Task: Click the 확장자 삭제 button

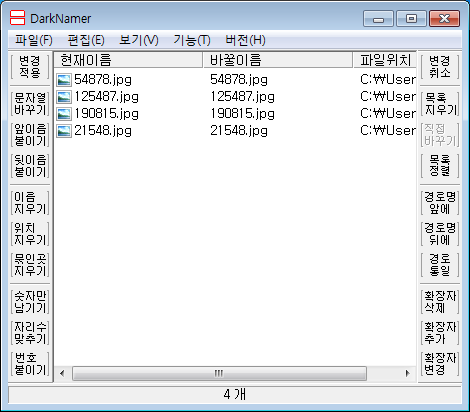Action: click(440, 302)
